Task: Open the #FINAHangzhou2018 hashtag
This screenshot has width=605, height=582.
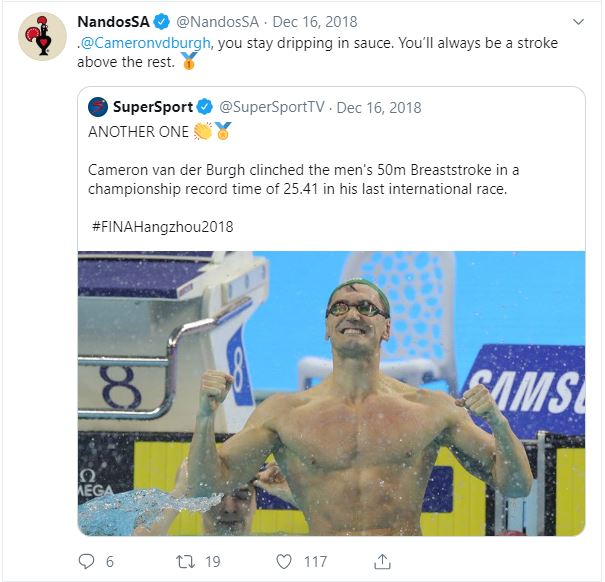Action: (x=162, y=227)
